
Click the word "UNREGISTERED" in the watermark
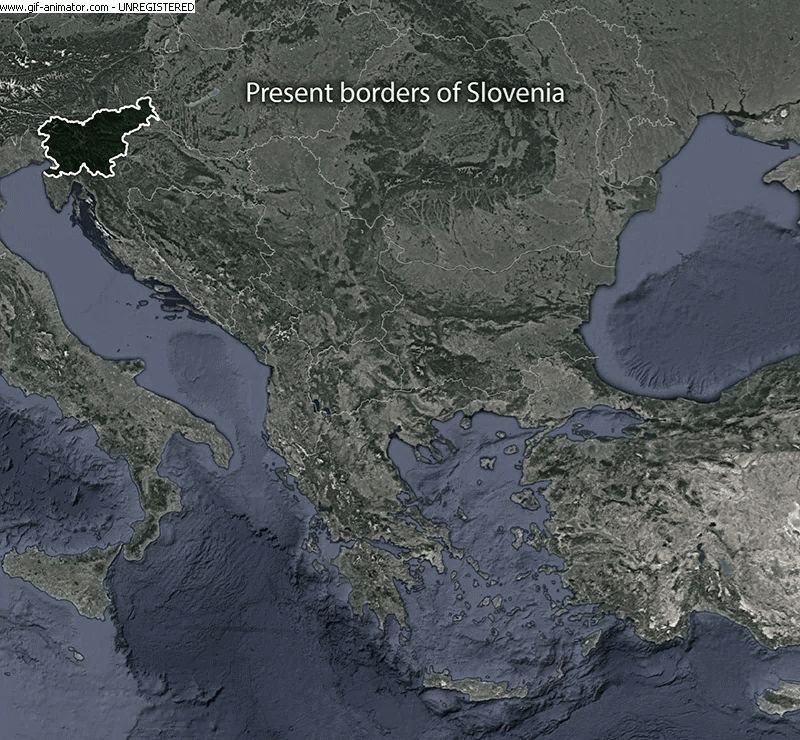(158, 6)
